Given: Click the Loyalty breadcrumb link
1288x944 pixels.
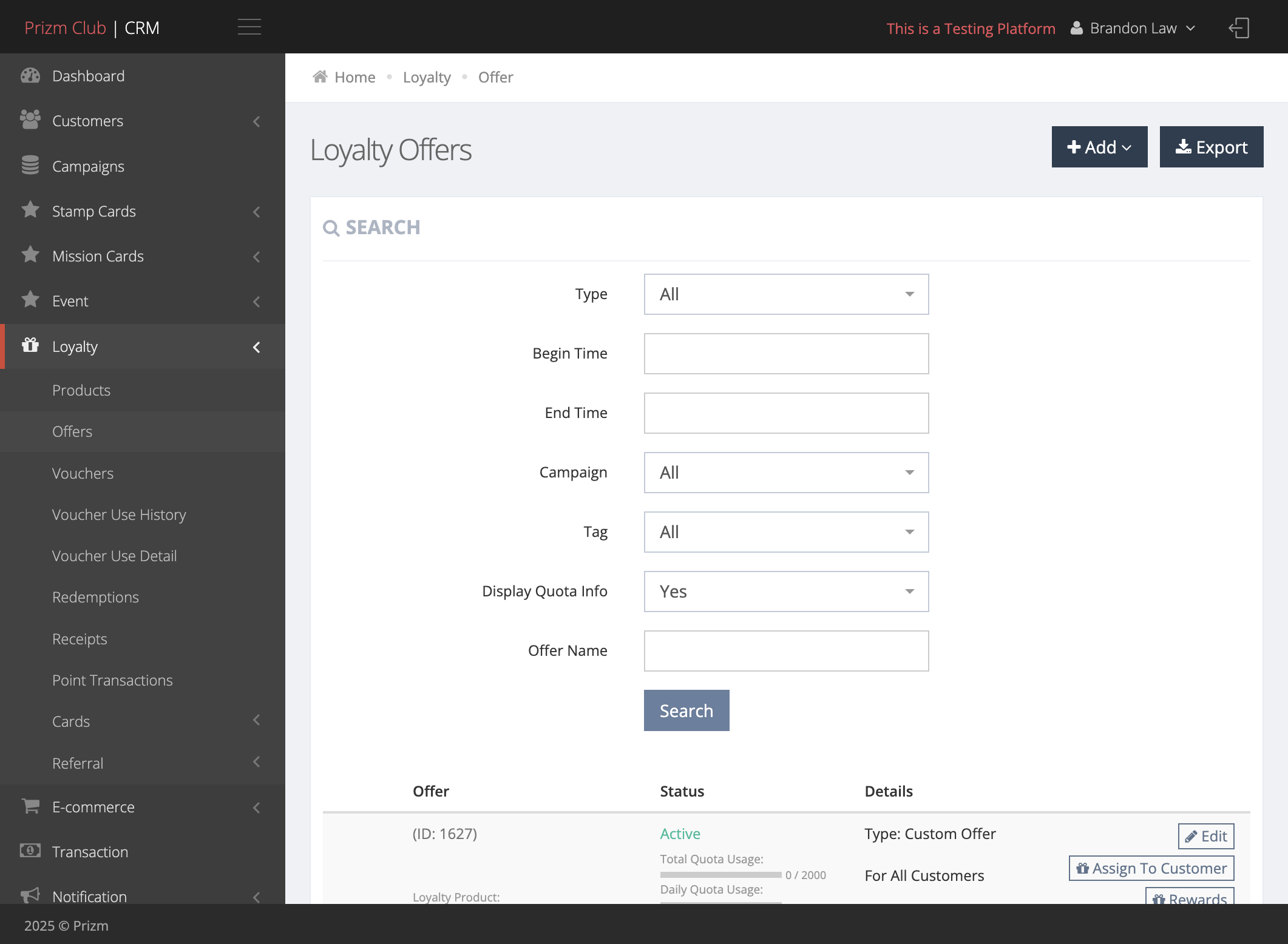Looking at the screenshot, I should (427, 77).
